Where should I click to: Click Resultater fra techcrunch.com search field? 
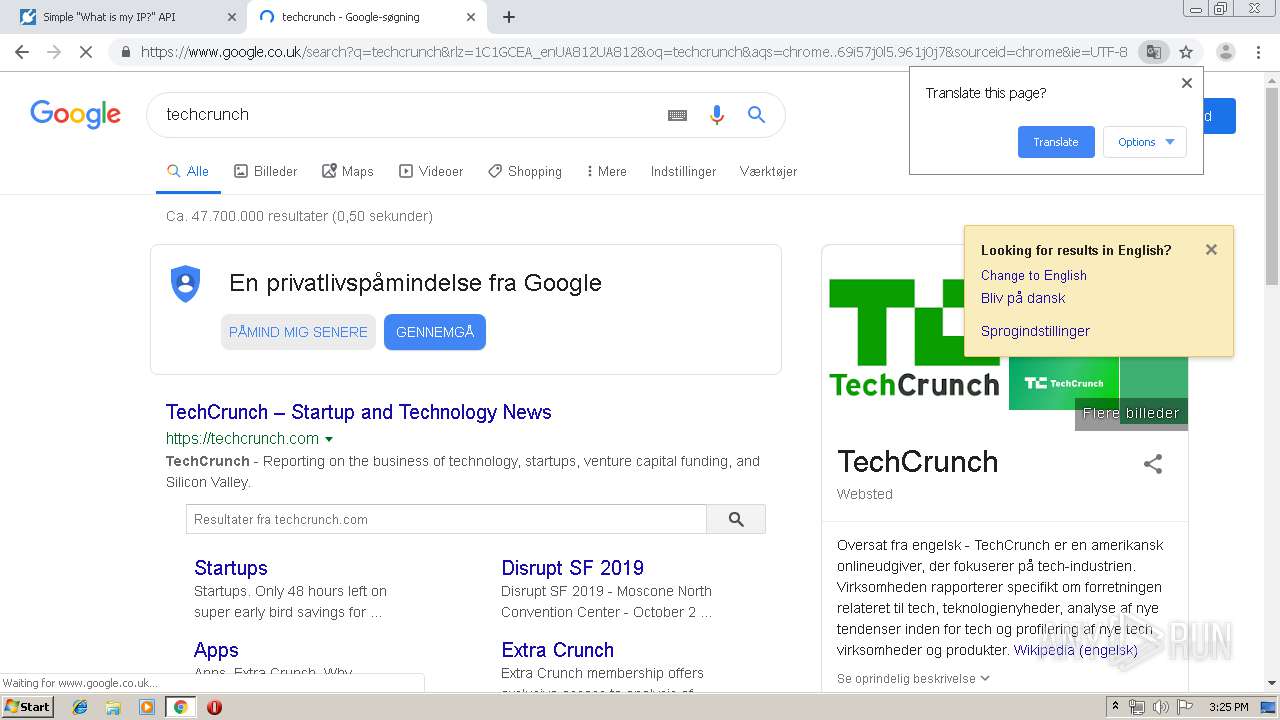click(446, 519)
